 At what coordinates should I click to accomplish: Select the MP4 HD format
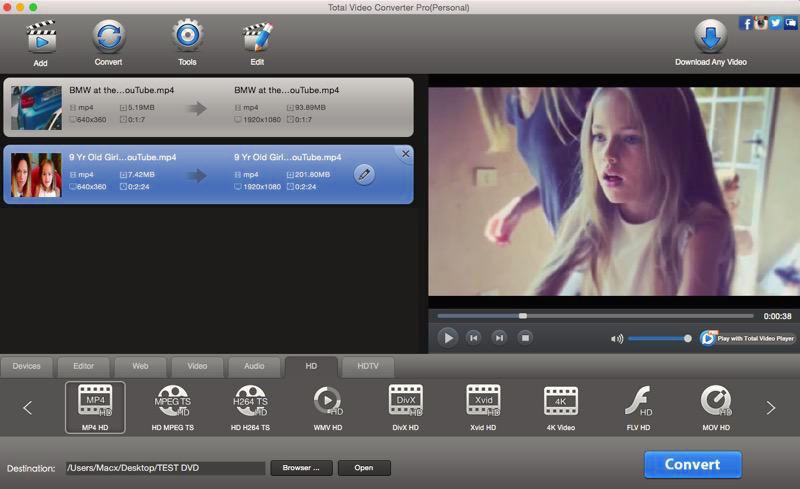coord(95,407)
